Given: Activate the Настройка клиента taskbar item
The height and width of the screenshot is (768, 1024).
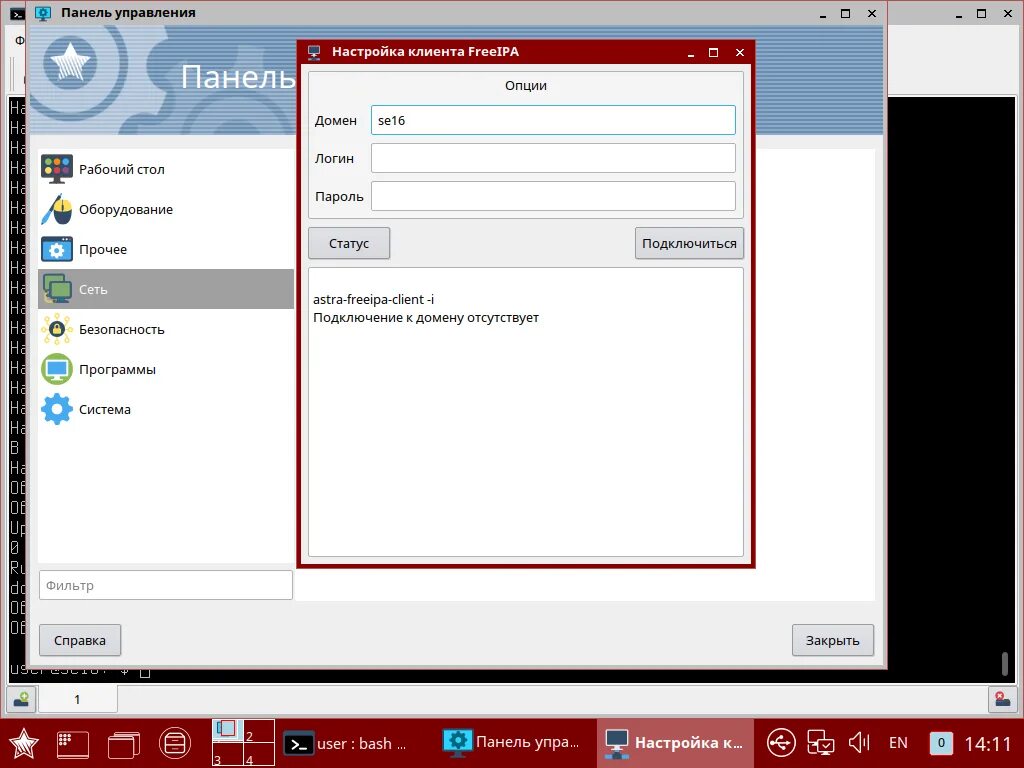Looking at the screenshot, I should point(675,743).
